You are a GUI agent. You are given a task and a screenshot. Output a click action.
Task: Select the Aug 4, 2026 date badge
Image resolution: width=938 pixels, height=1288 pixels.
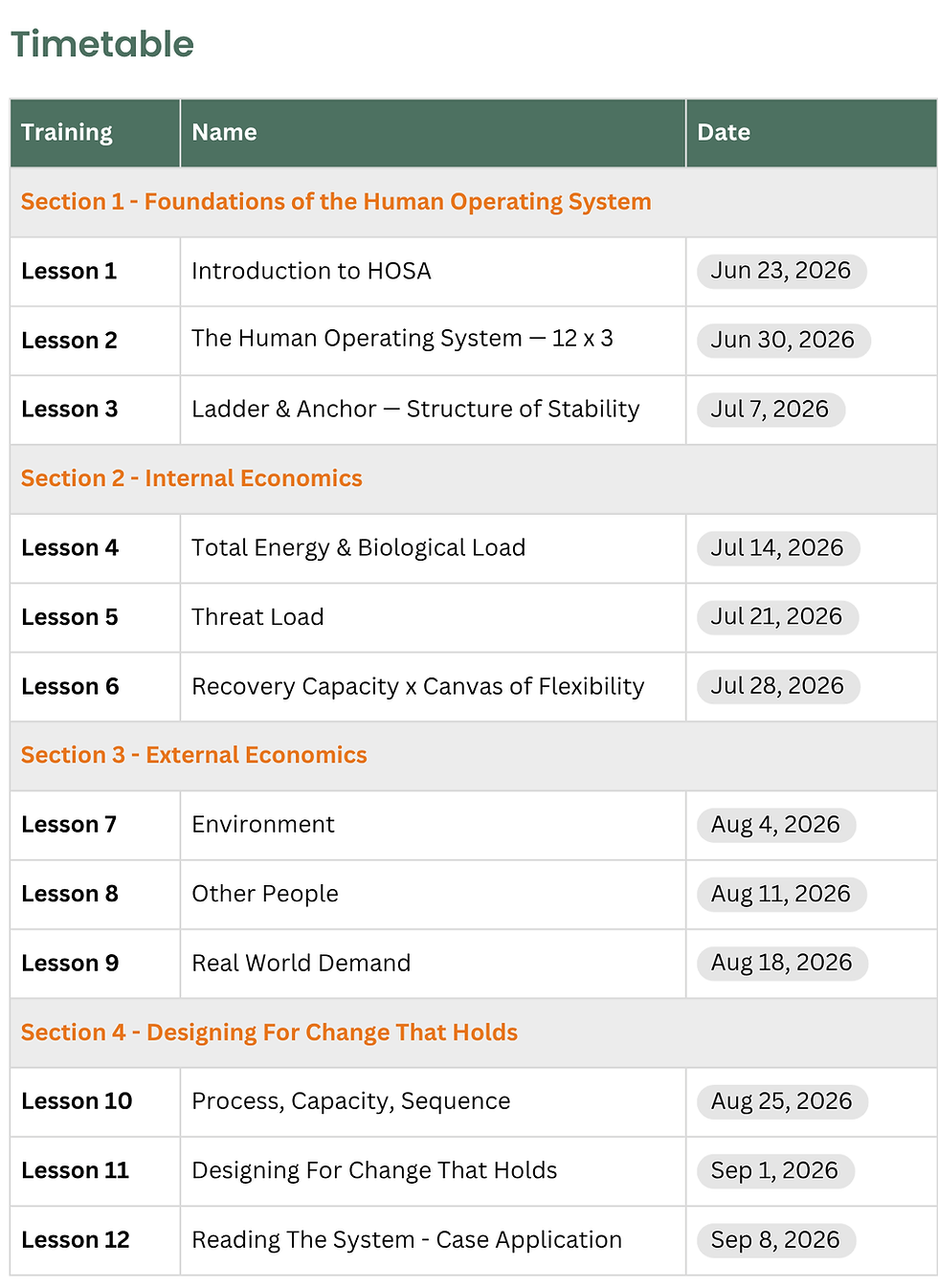775,825
